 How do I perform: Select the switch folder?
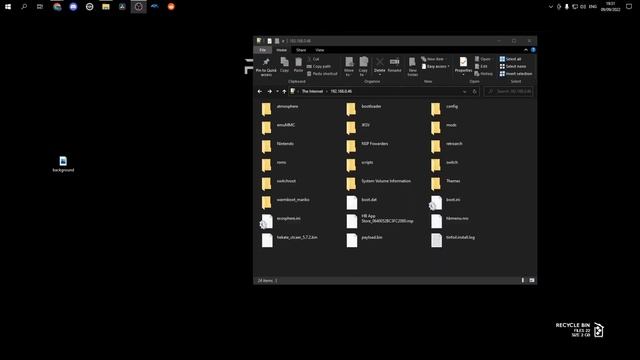click(x=444, y=164)
